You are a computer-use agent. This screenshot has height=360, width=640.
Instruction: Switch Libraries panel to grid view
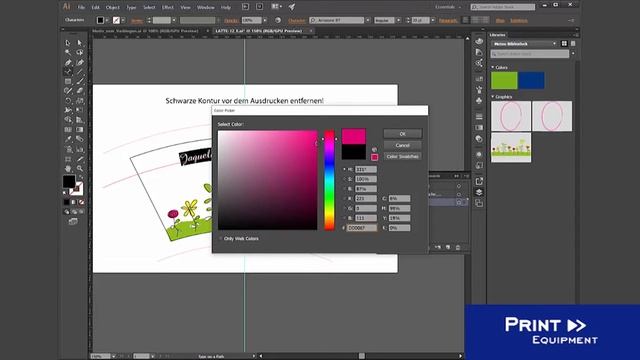(x=564, y=44)
